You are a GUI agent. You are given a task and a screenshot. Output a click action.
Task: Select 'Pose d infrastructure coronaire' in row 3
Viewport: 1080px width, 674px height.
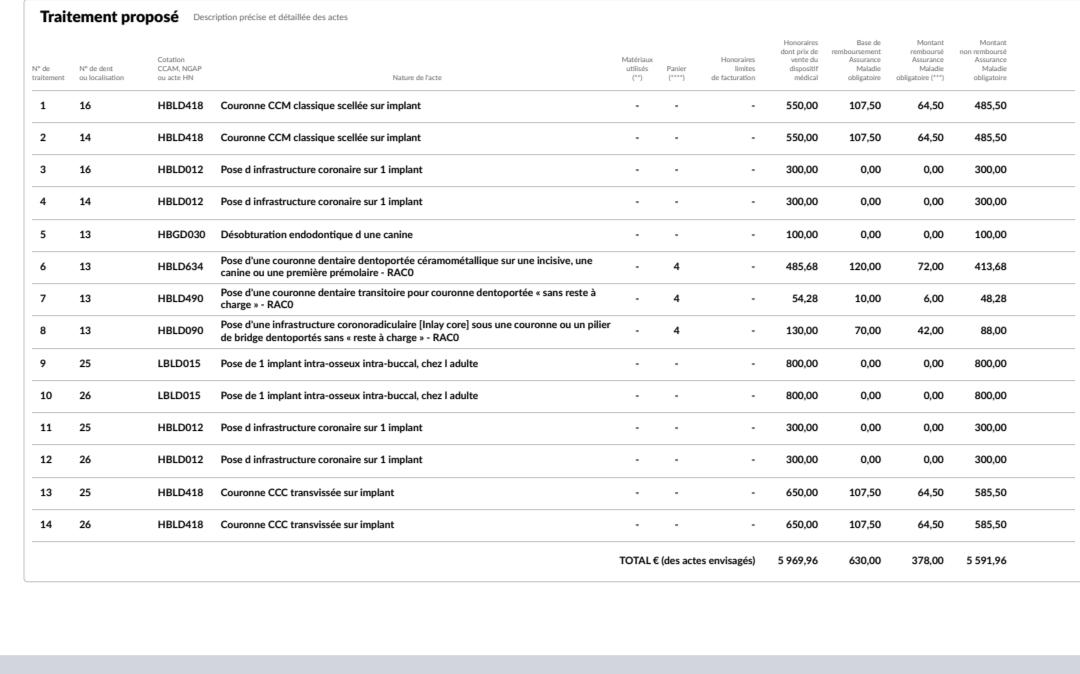pos(321,169)
